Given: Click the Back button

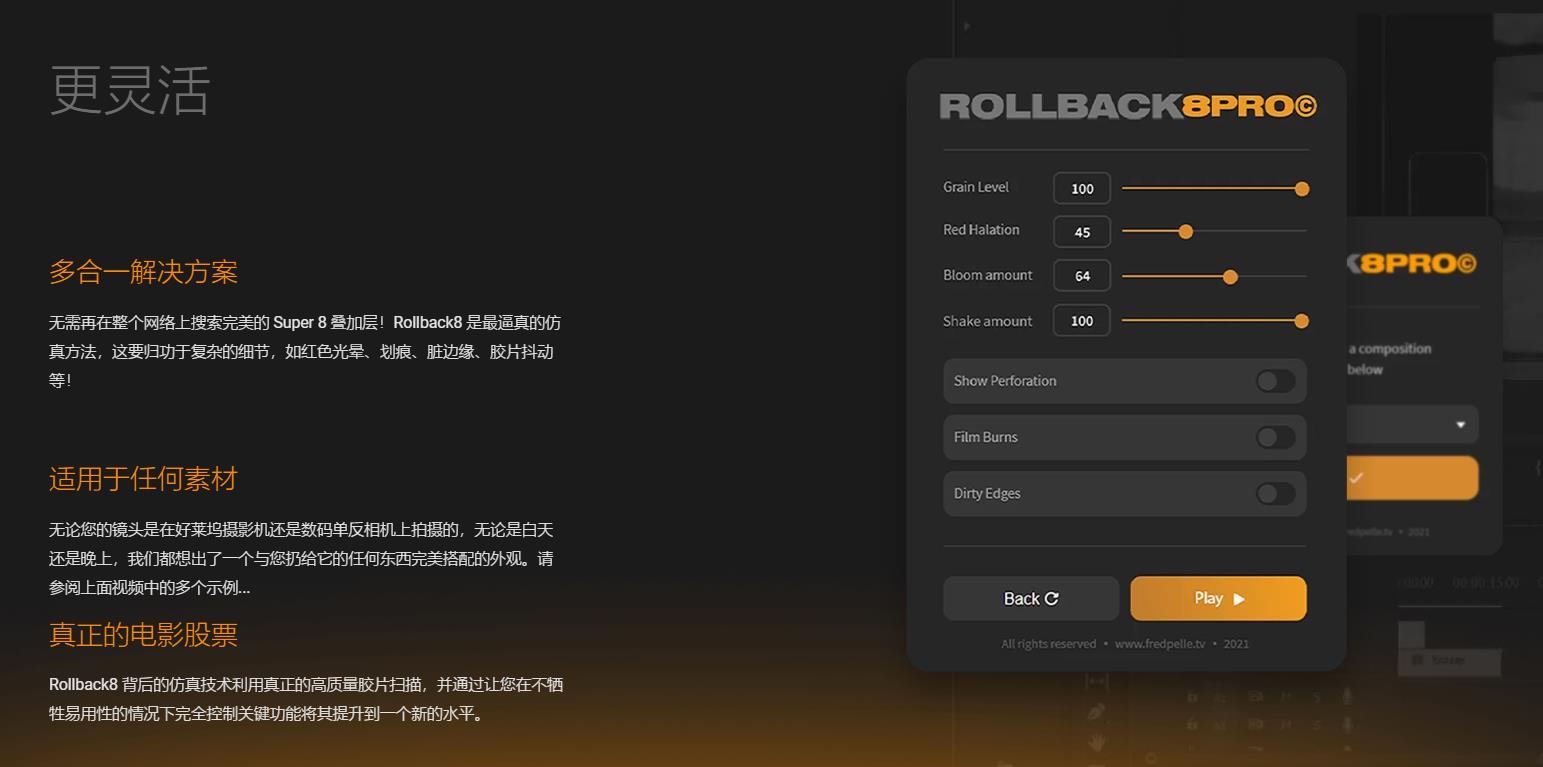Looking at the screenshot, I should (x=1031, y=598).
